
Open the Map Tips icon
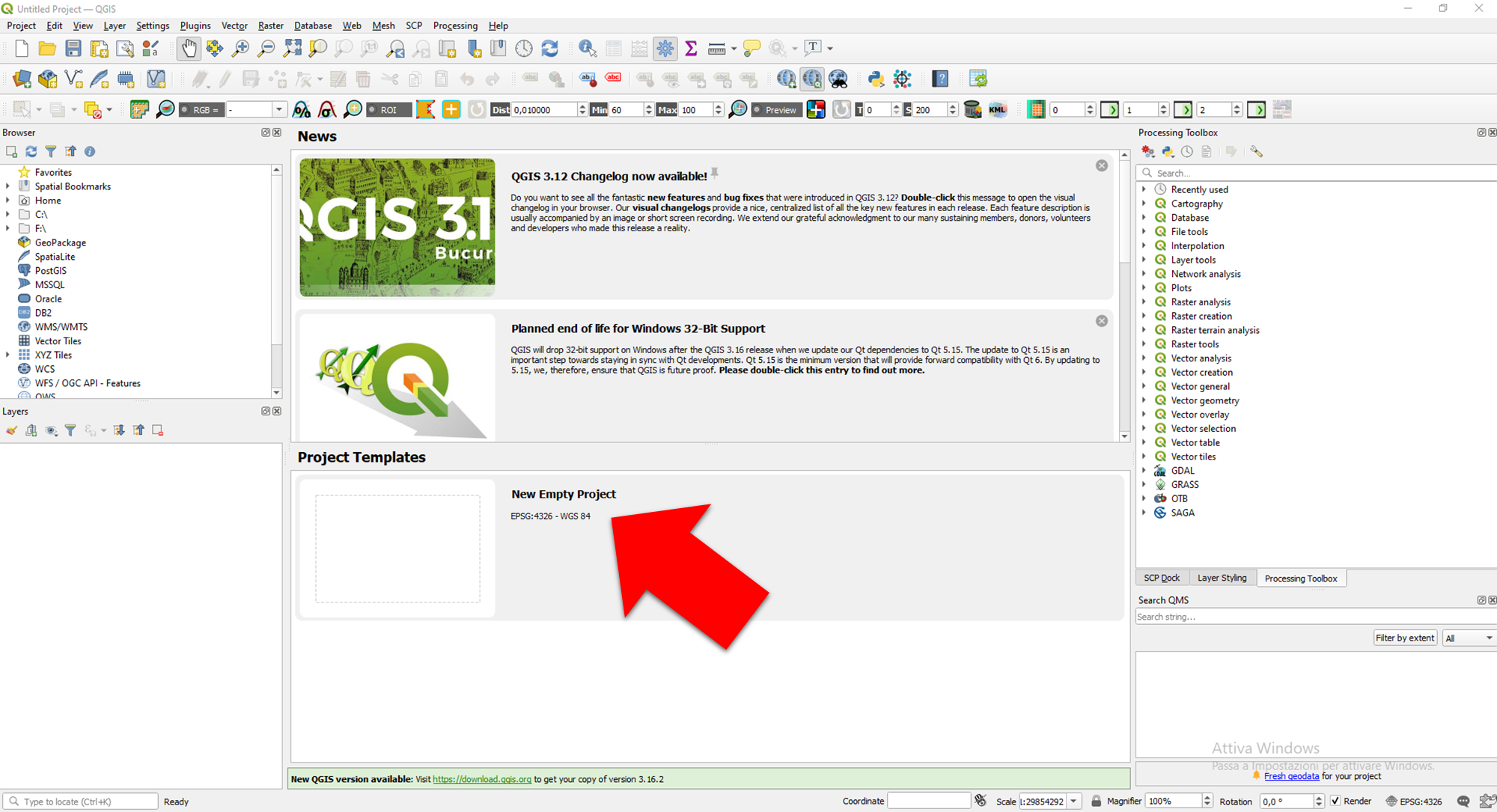coord(751,49)
